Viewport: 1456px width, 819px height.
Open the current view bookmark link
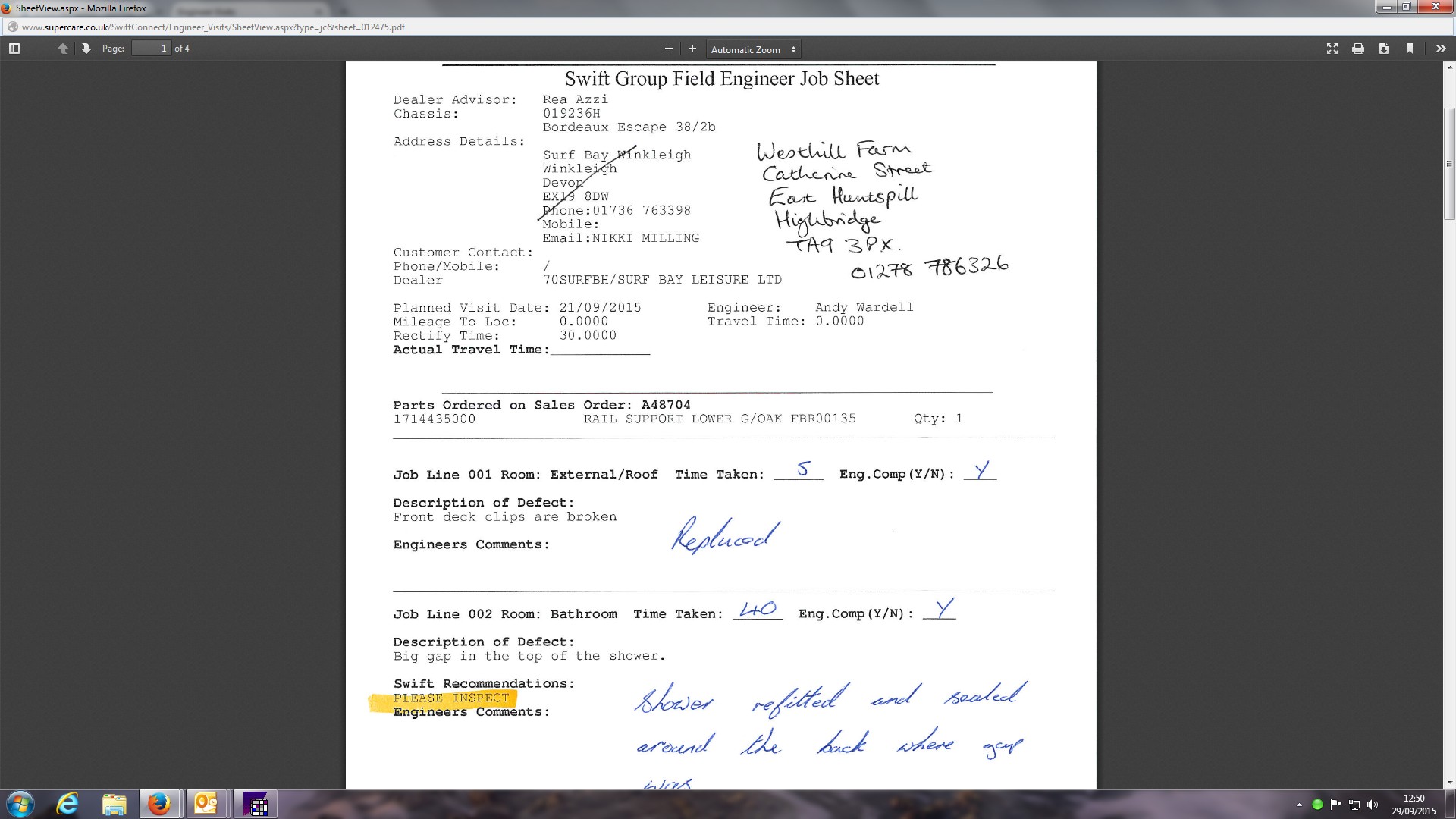pos(1410,49)
